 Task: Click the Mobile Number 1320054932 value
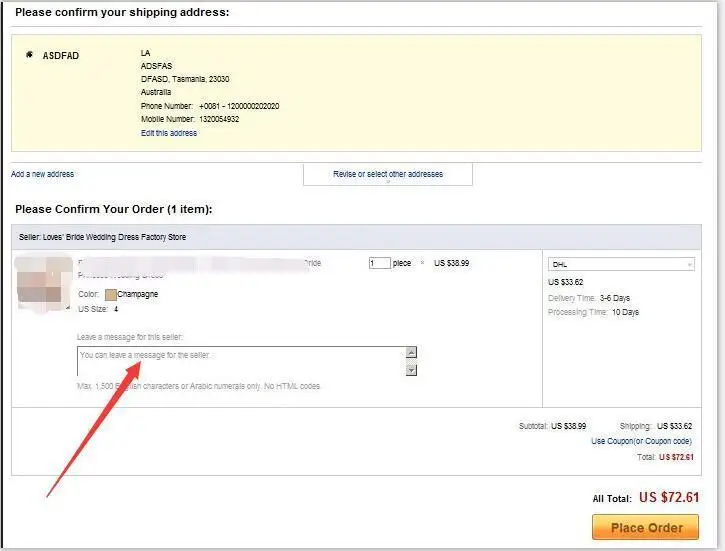[x=219, y=119]
